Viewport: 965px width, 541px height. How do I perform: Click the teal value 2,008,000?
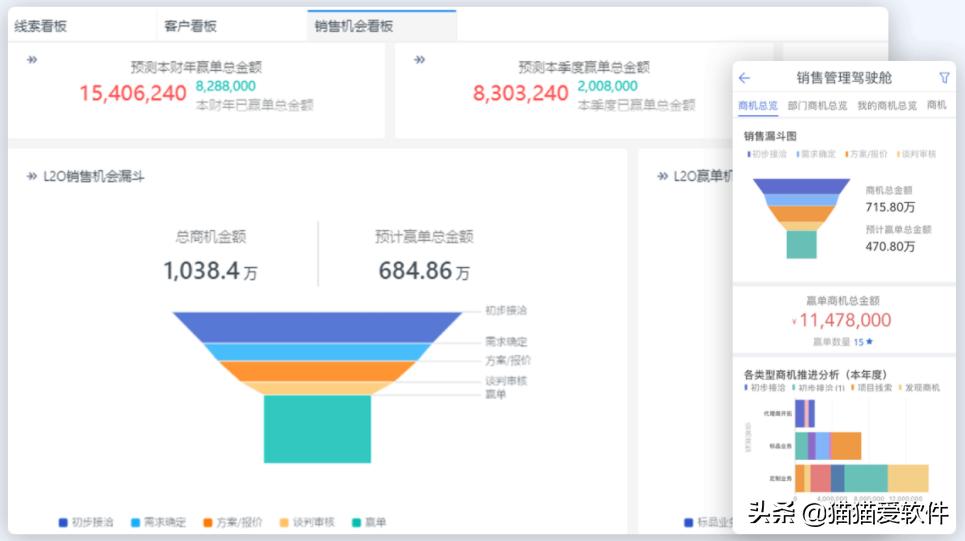point(607,86)
